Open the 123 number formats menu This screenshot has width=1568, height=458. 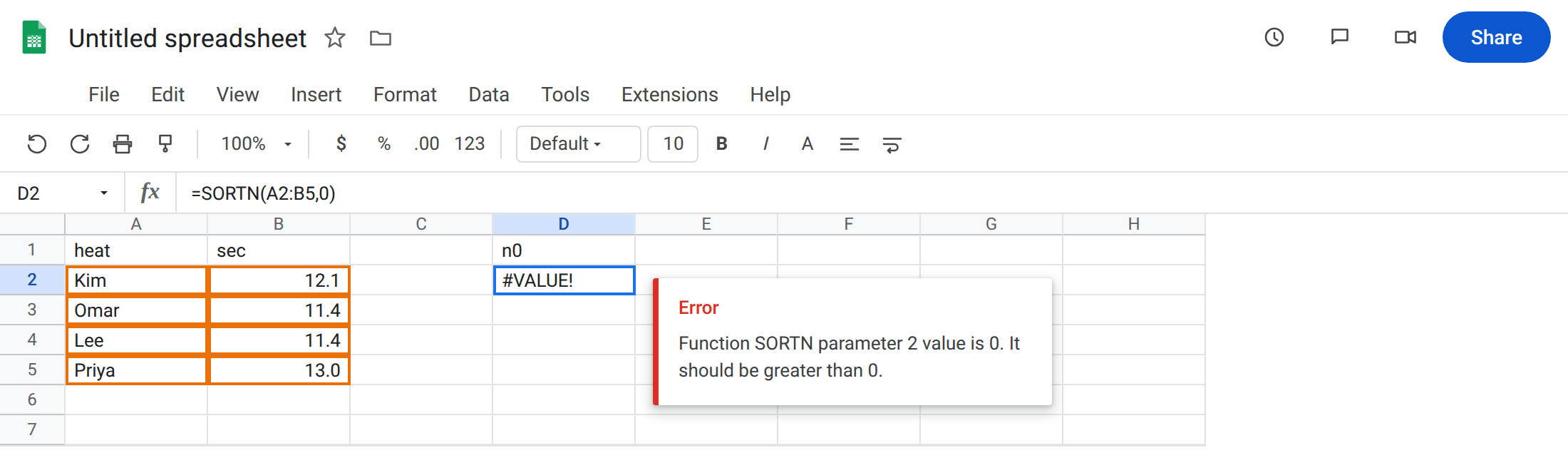coord(470,144)
